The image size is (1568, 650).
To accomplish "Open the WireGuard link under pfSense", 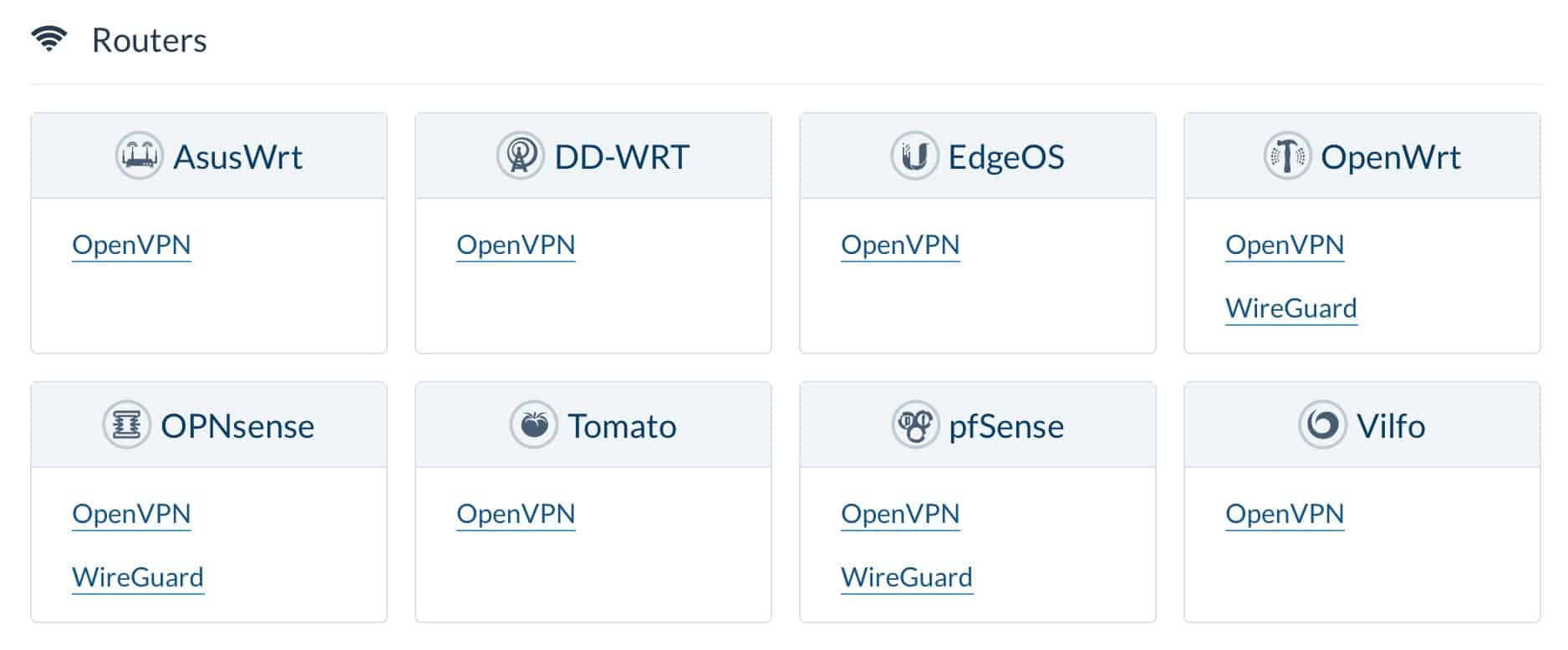I will 907,577.
